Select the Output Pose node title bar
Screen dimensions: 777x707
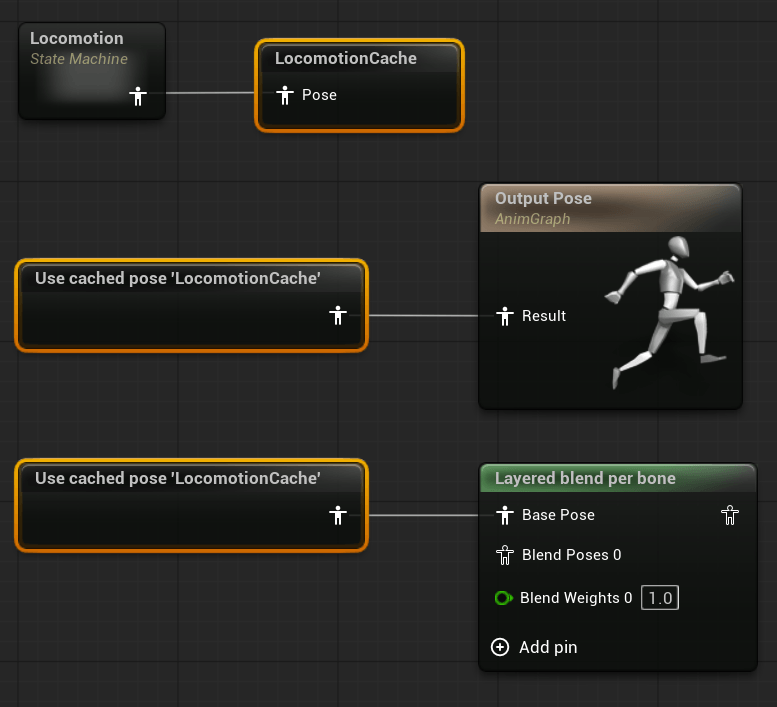point(543,199)
